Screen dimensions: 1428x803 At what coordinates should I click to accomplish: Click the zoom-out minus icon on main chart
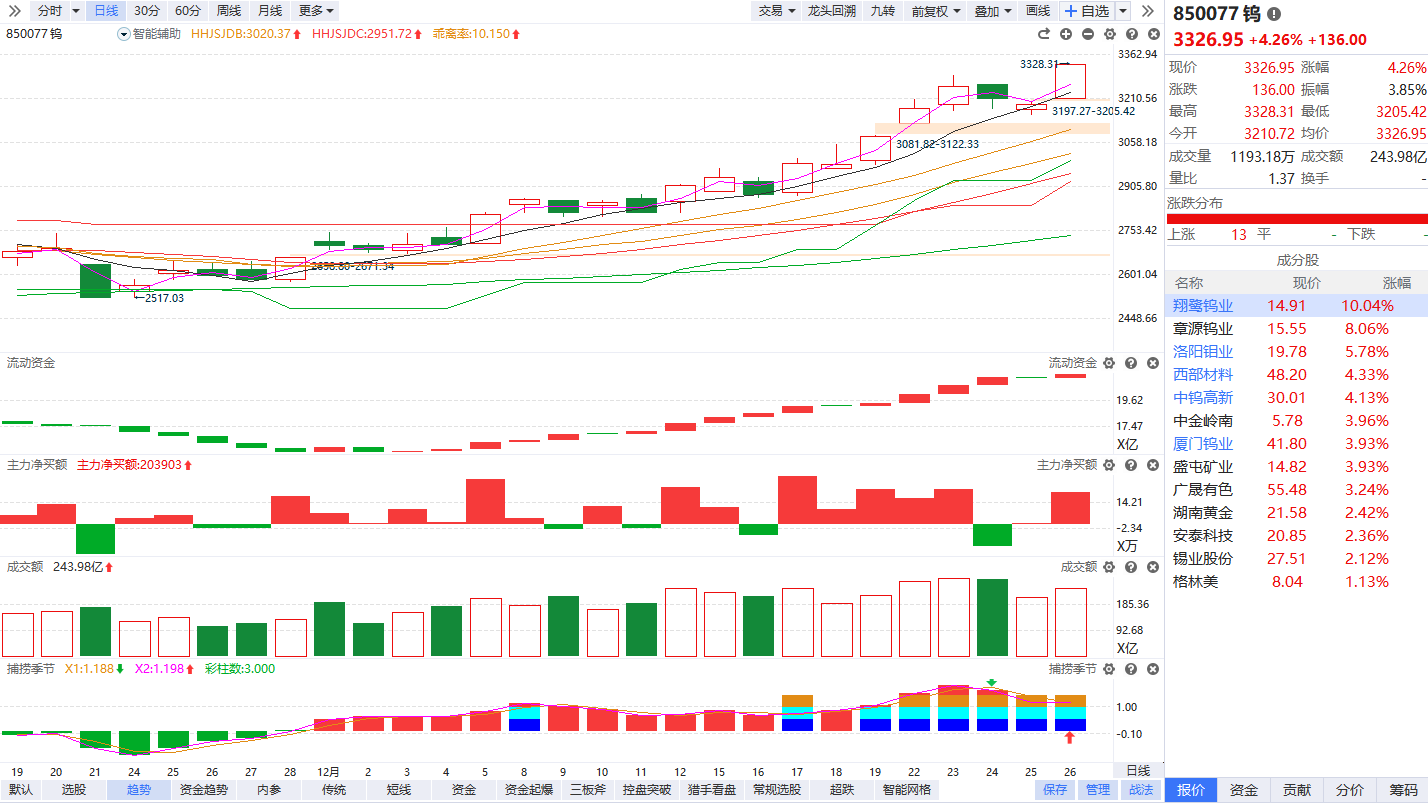pyautogui.click(x=1088, y=34)
